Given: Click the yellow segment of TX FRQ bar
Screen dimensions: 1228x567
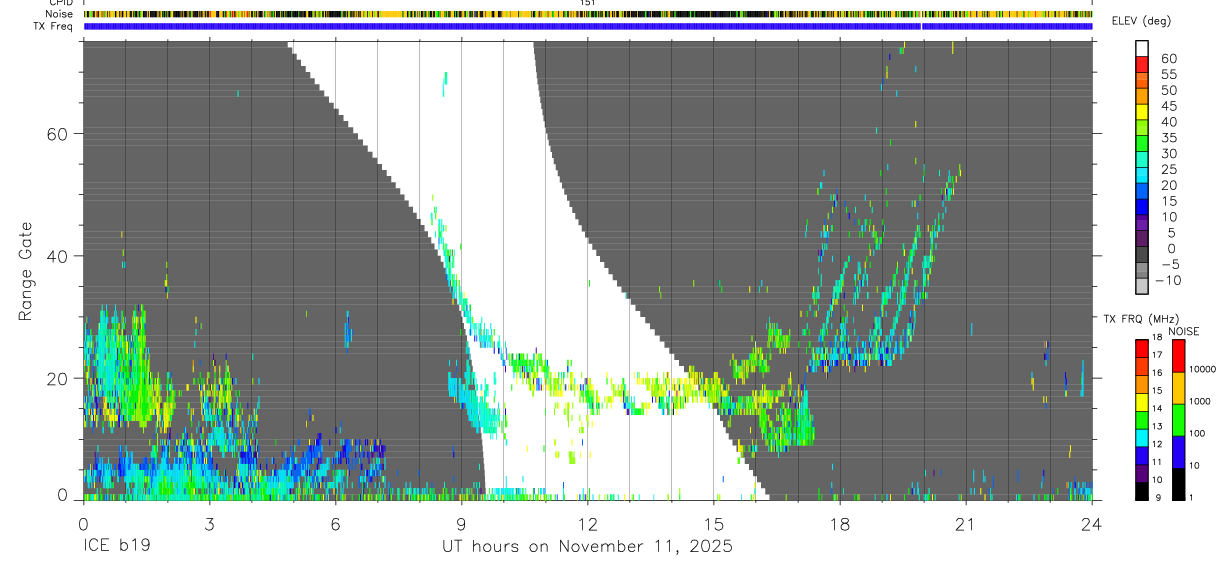Looking at the screenshot, I should [1142, 401].
